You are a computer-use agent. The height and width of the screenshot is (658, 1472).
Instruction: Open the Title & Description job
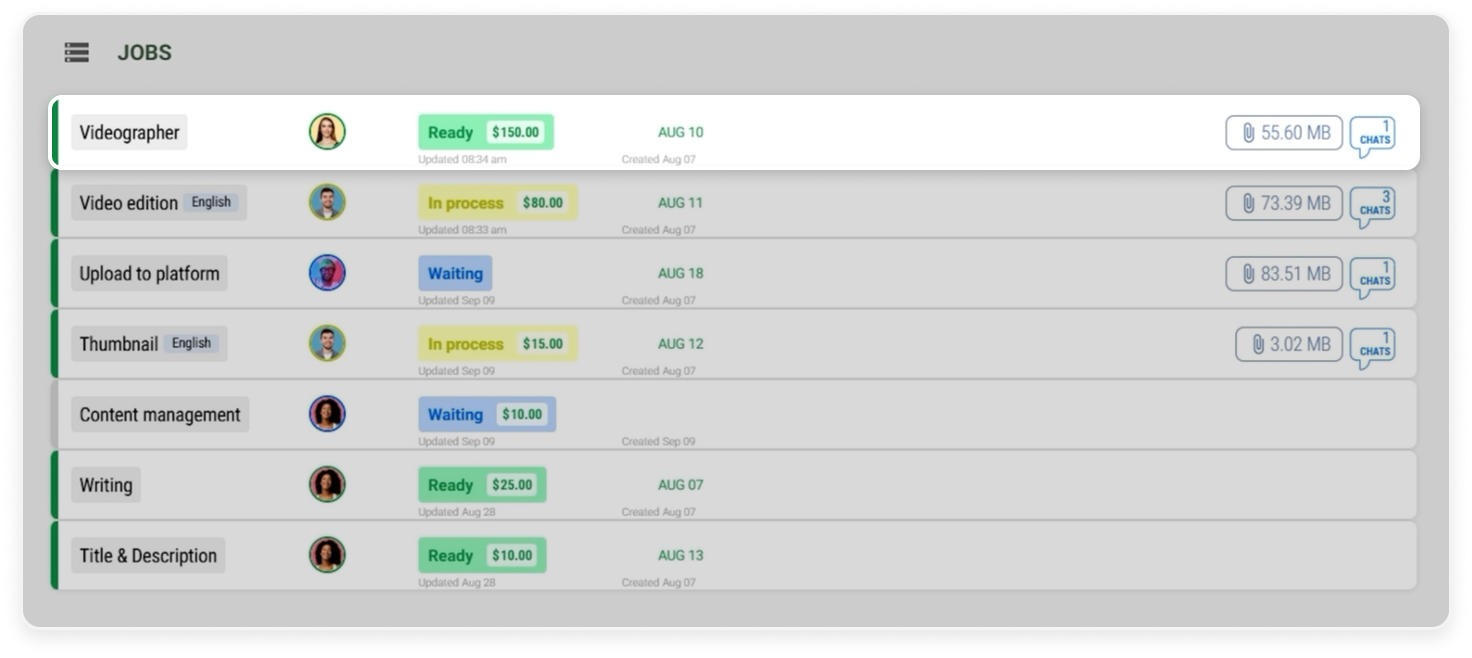point(148,555)
